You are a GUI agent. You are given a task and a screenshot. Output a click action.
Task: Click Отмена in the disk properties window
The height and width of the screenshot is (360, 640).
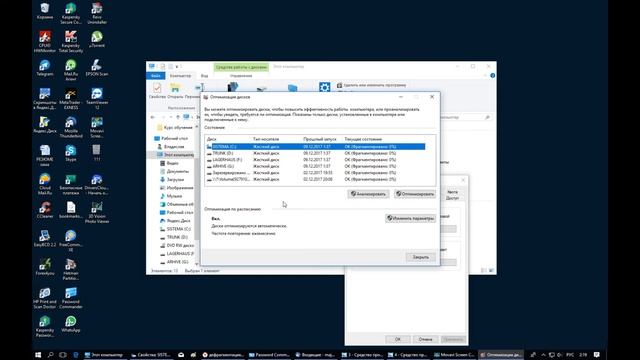(x=425, y=339)
